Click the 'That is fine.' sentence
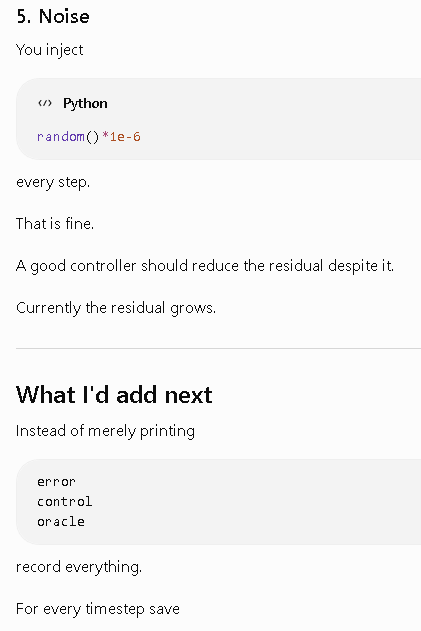Image resolution: width=421 pixels, height=631 pixels. point(55,224)
